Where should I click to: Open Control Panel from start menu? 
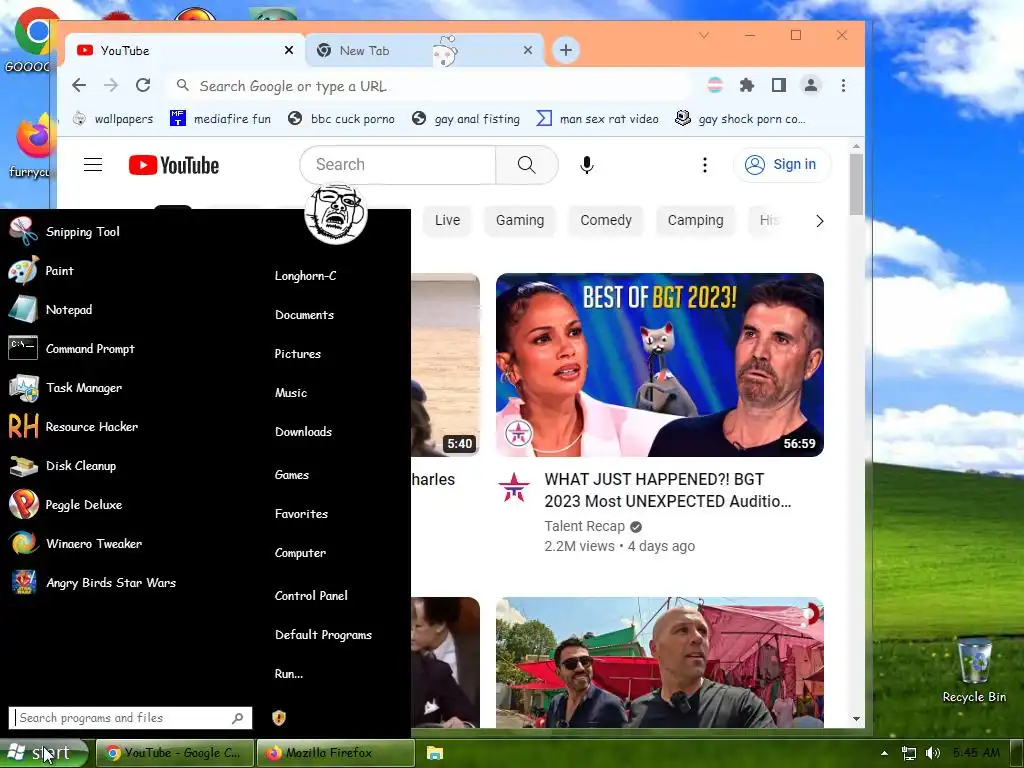[312, 596]
